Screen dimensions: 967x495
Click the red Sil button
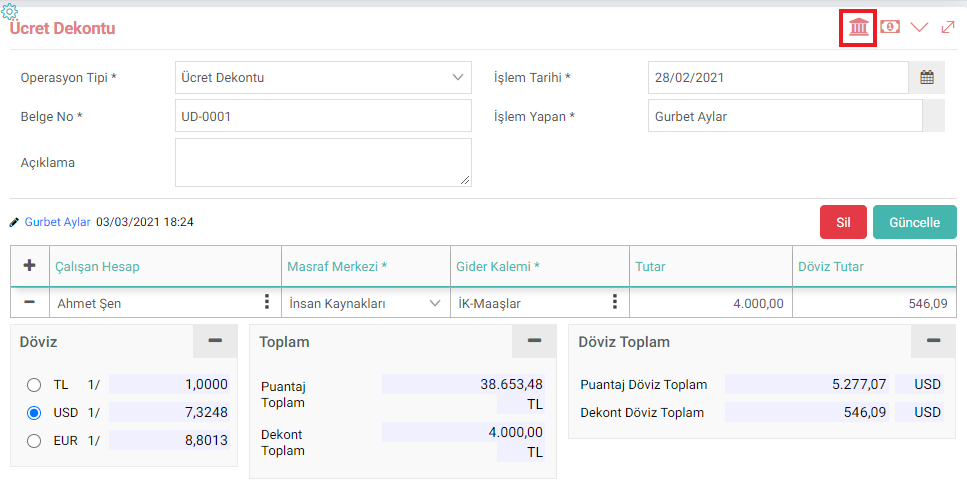click(843, 222)
